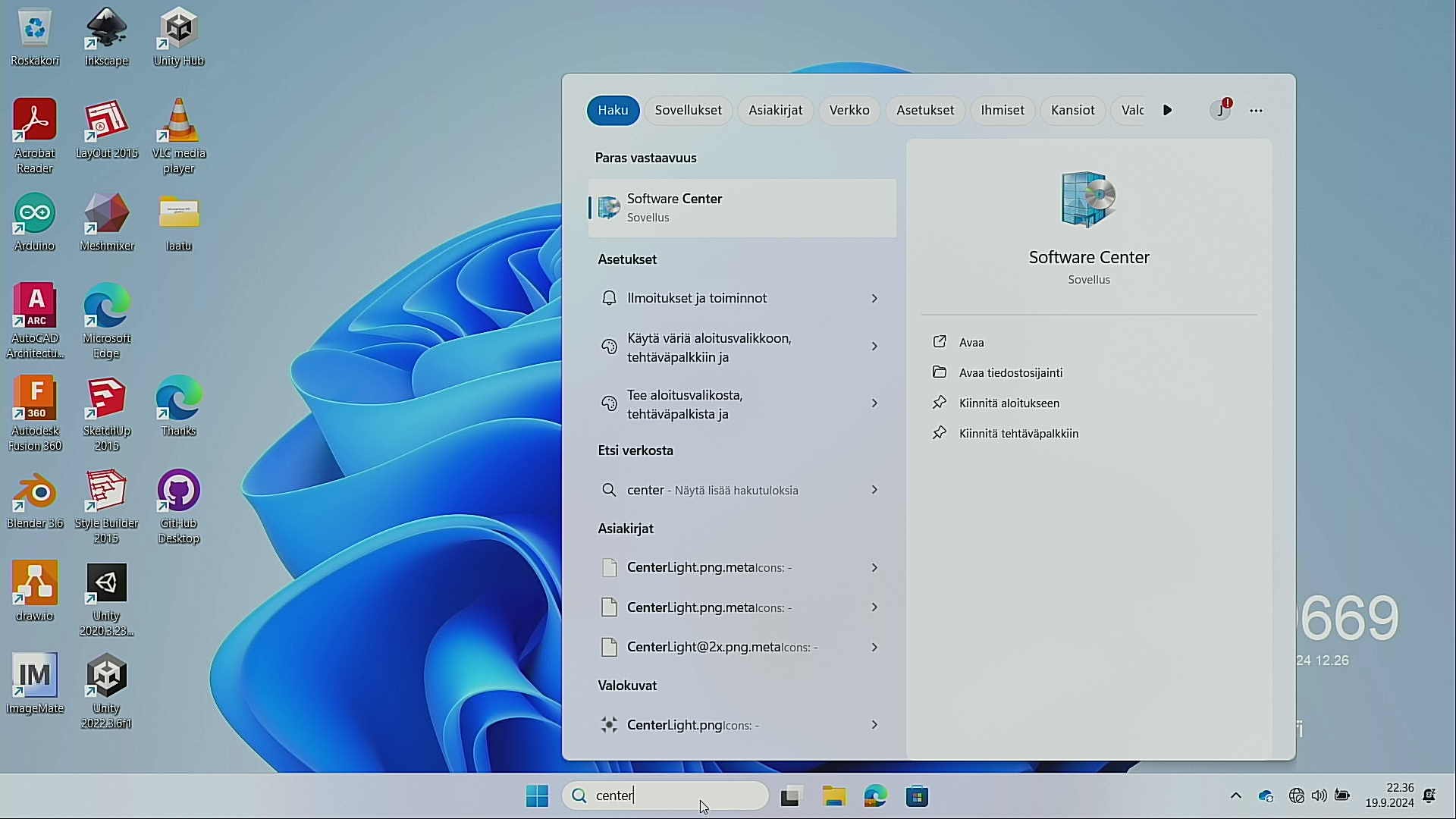
Task: Open the network icon in system tray
Action: (x=1296, y=796)
